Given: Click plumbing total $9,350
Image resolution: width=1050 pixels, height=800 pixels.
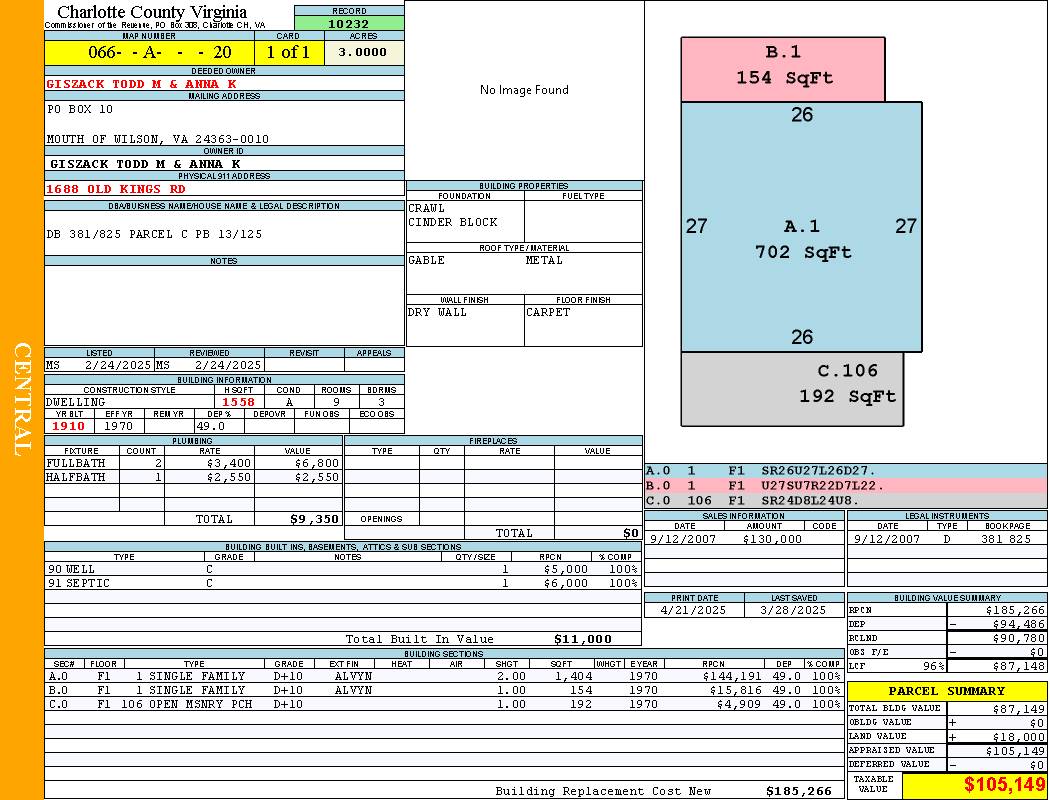Looking at the screenshot, I should 314,519.
